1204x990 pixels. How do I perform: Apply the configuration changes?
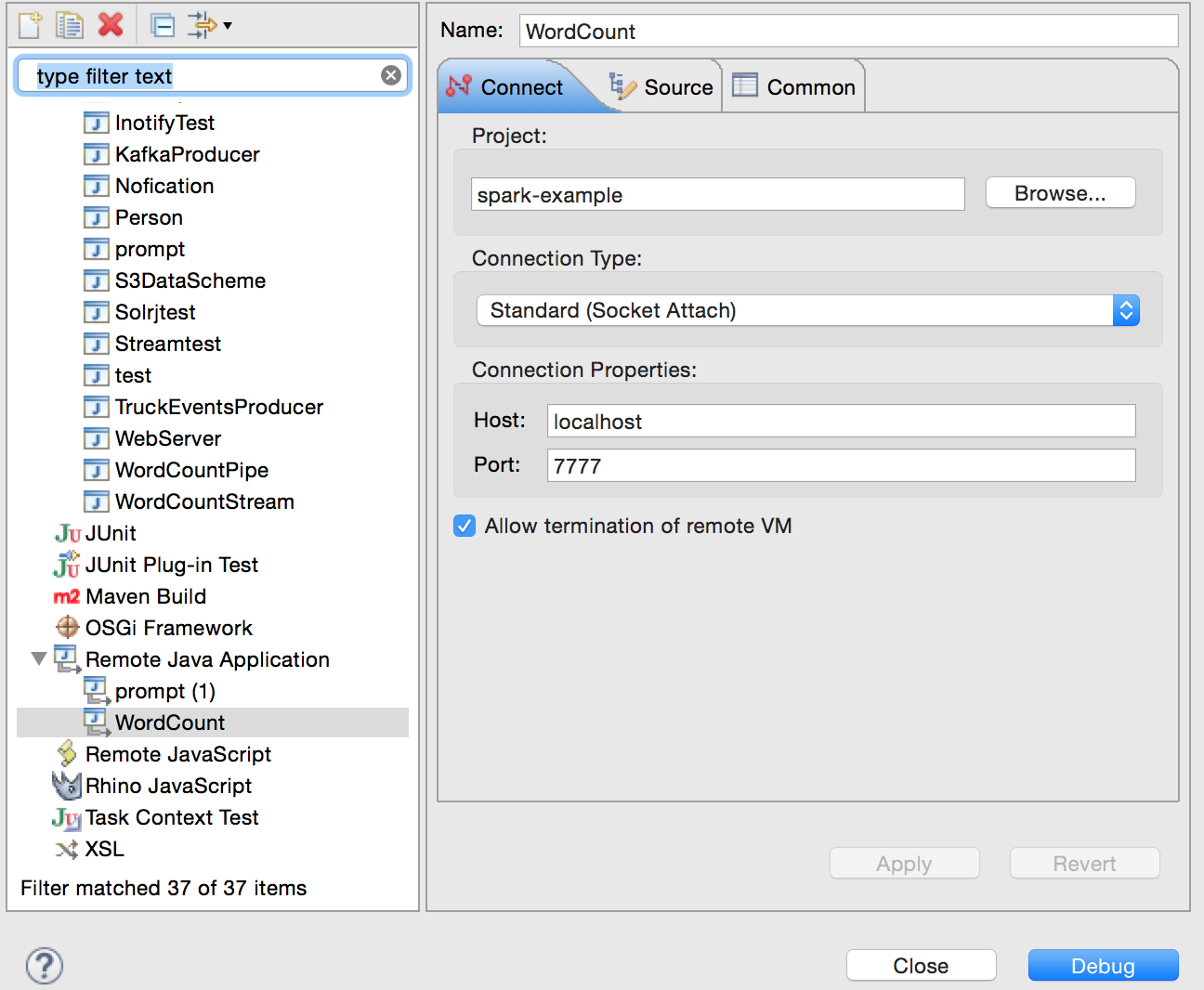[903, 863]
